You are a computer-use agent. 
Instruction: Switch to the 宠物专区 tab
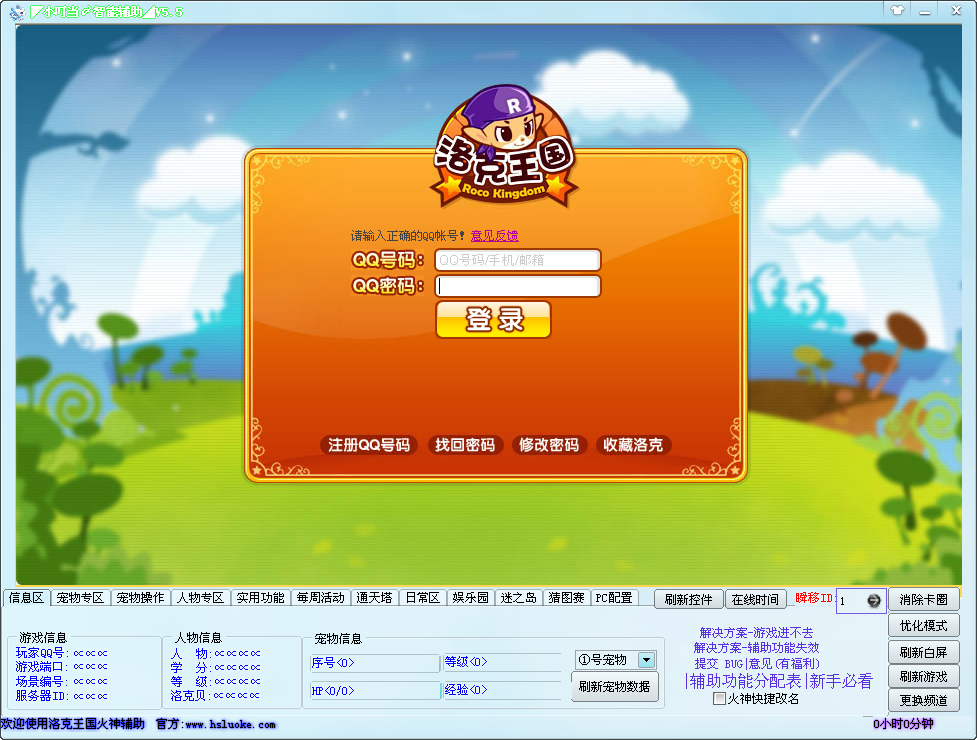80,597
